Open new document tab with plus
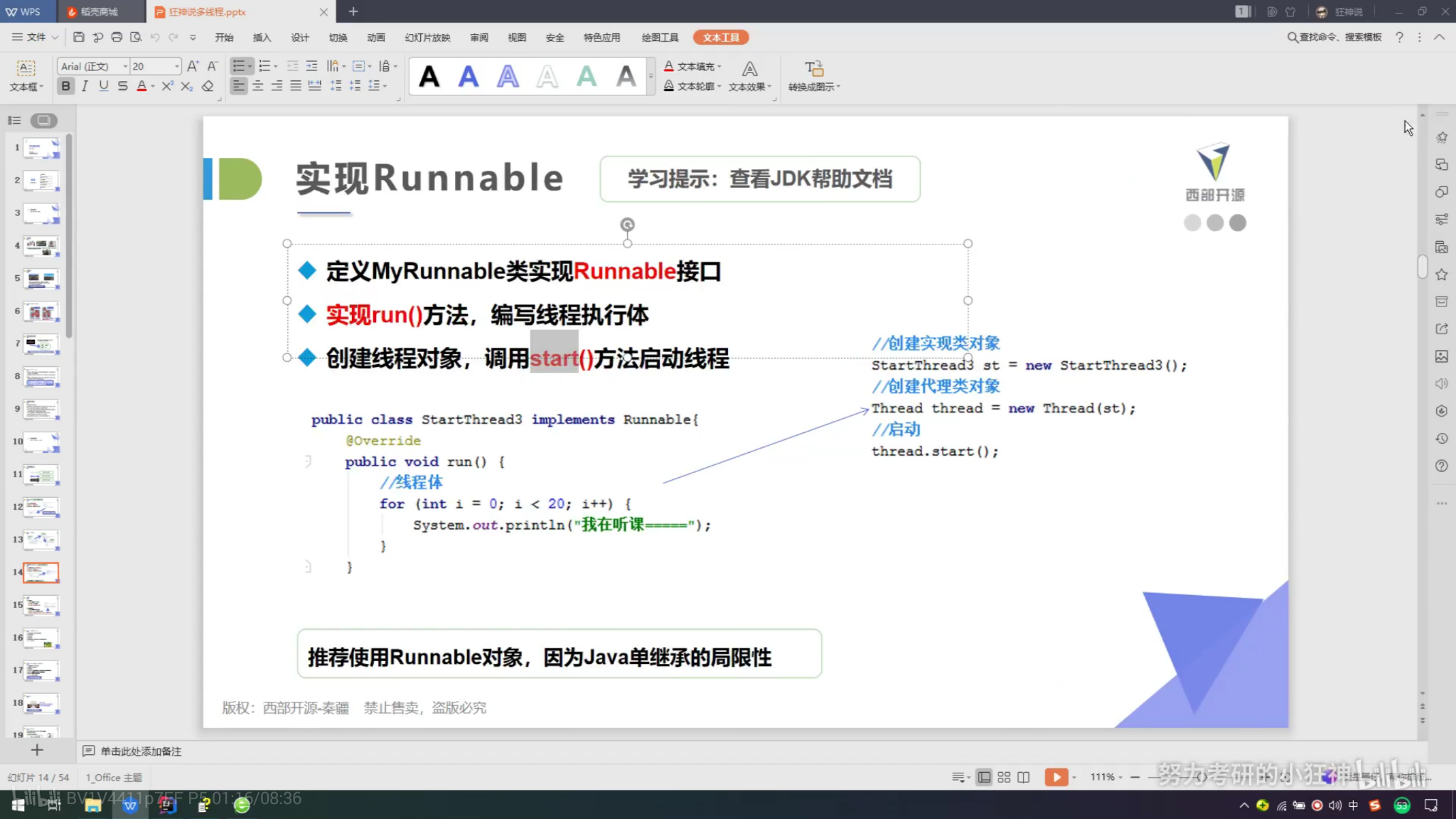Viewport: 1456px width, 819px height. 353,11
